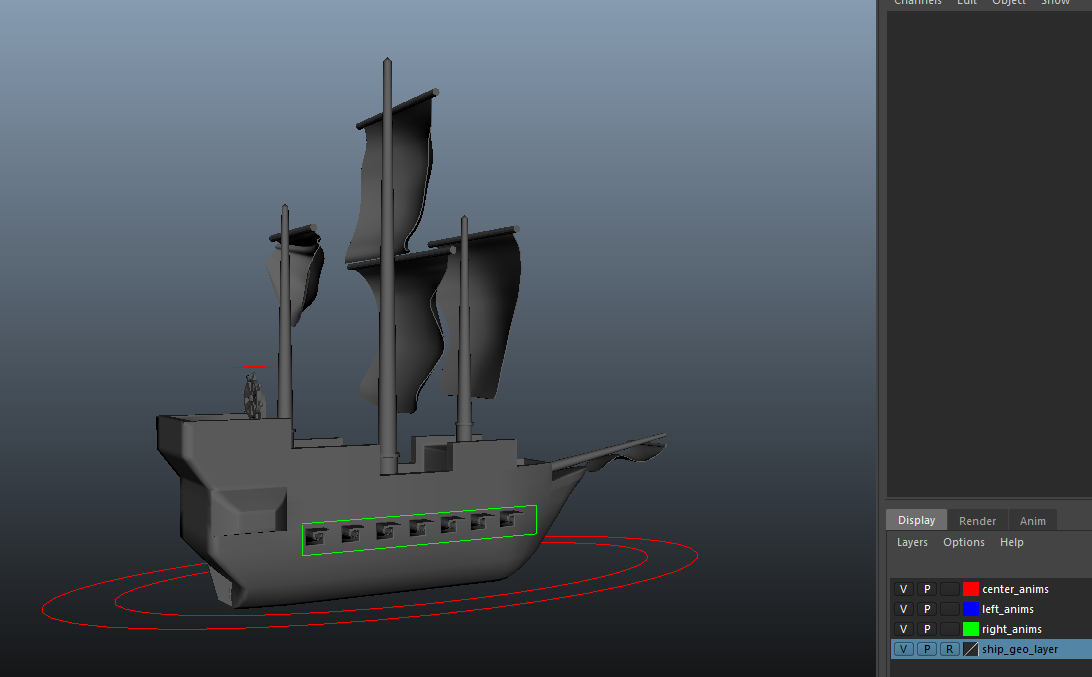Click the green swatch of right_anims layer
The image size is (1092, 677).
click(x=970, y=629)
